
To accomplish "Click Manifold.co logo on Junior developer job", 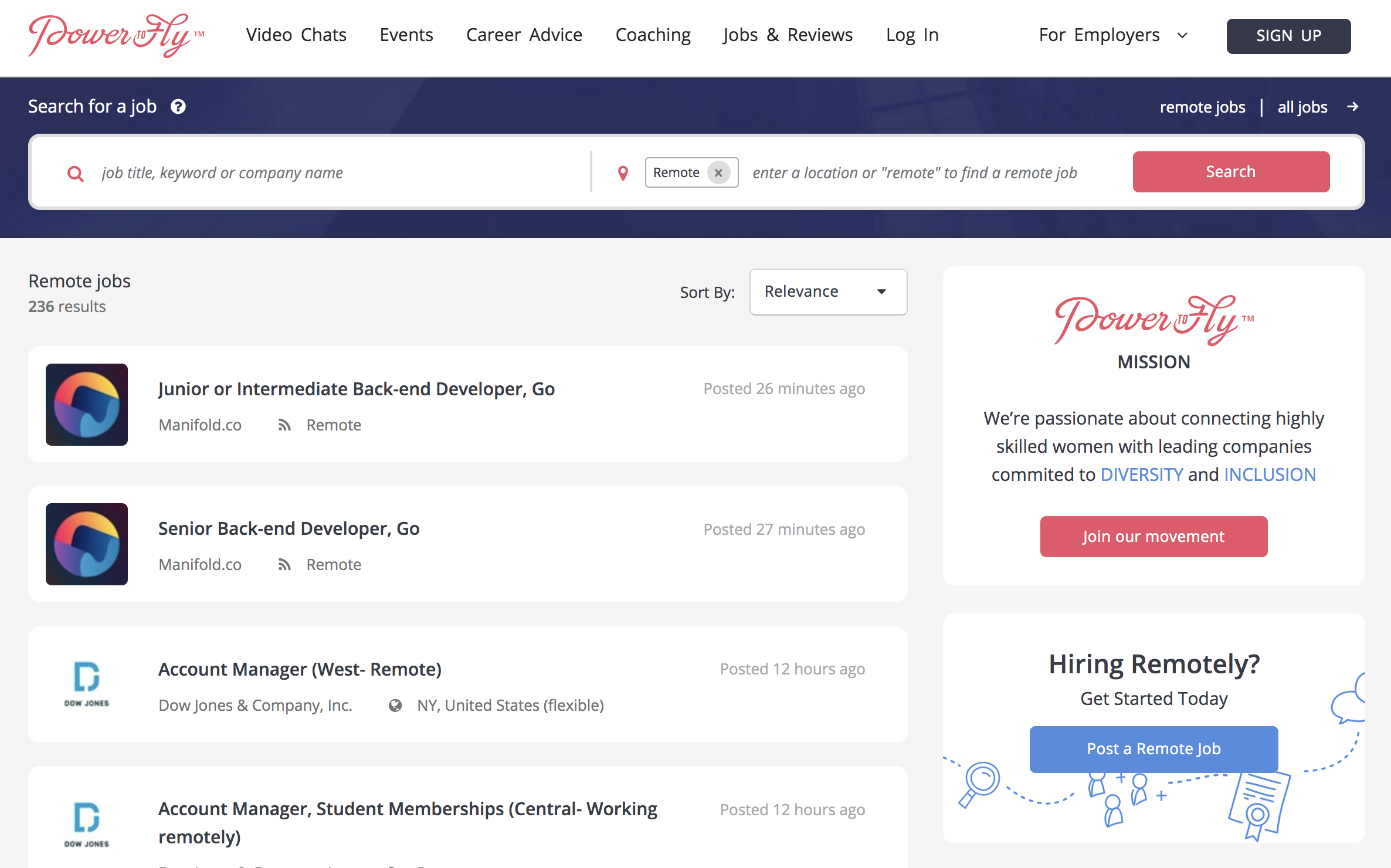I will point(87,405).
